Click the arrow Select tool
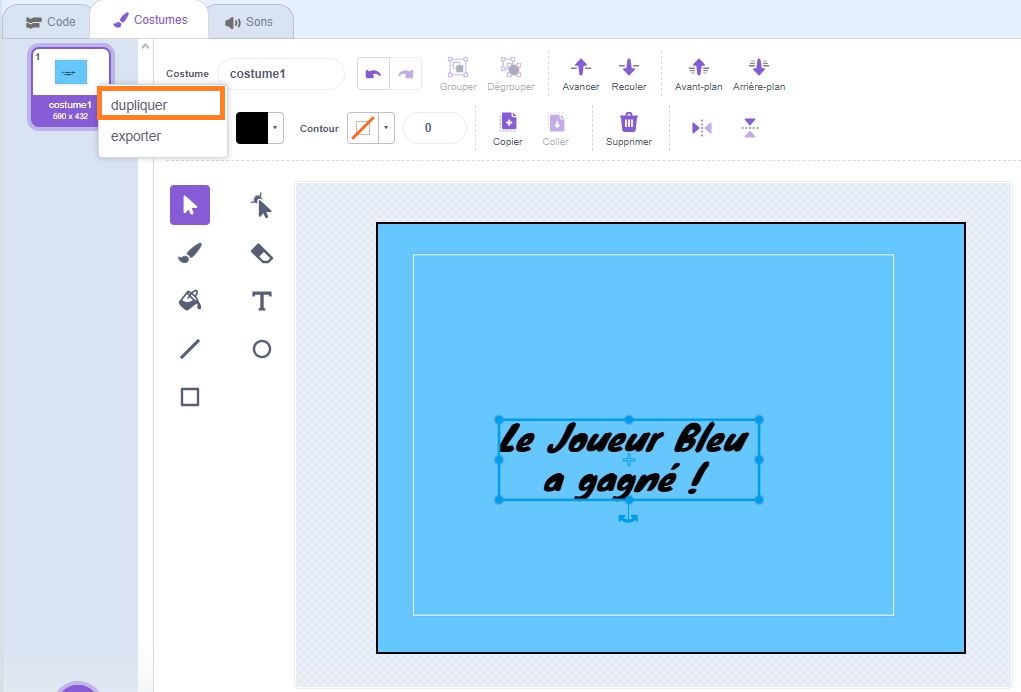This screenshot has height=692, width=1021. coord(190,205)
